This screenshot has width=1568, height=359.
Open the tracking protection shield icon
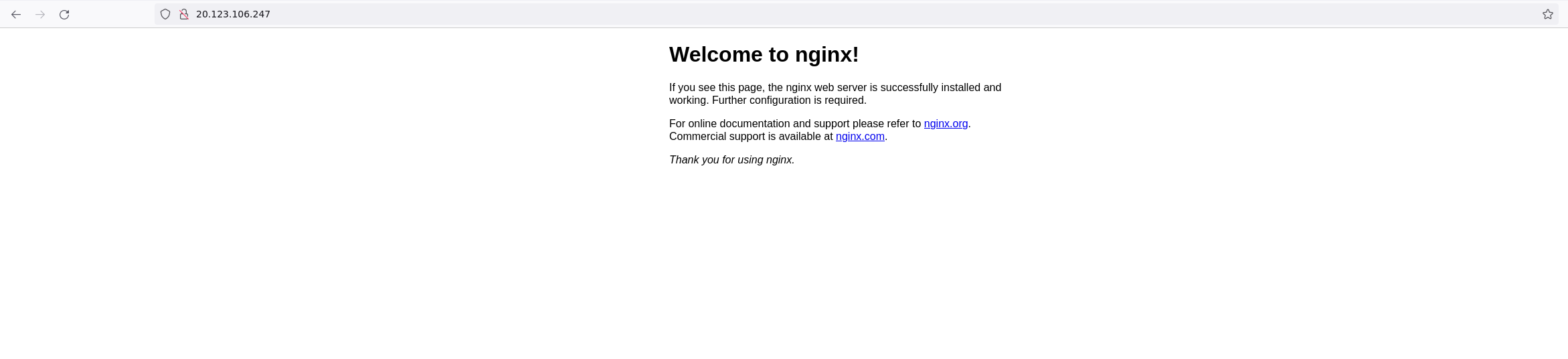(165, 14)
